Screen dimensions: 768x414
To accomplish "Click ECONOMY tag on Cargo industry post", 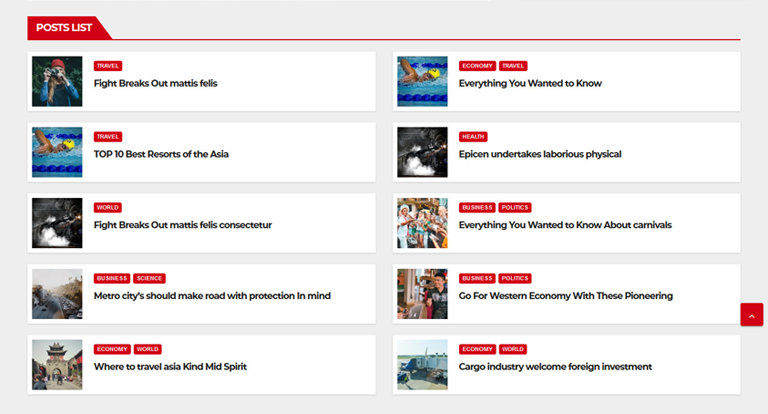I will 477,349.
